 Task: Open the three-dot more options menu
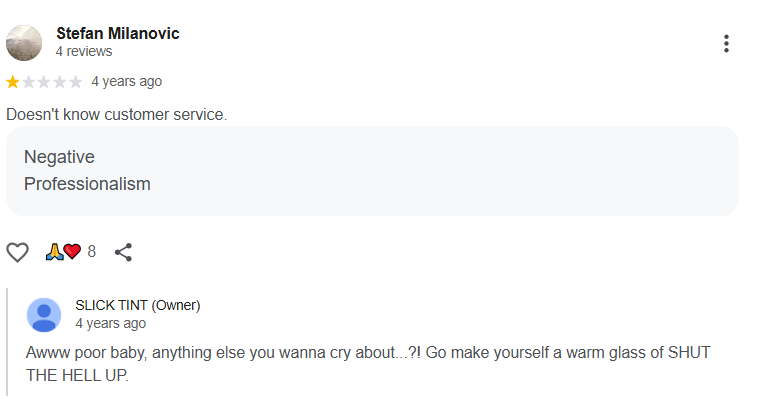coord(726,44)
